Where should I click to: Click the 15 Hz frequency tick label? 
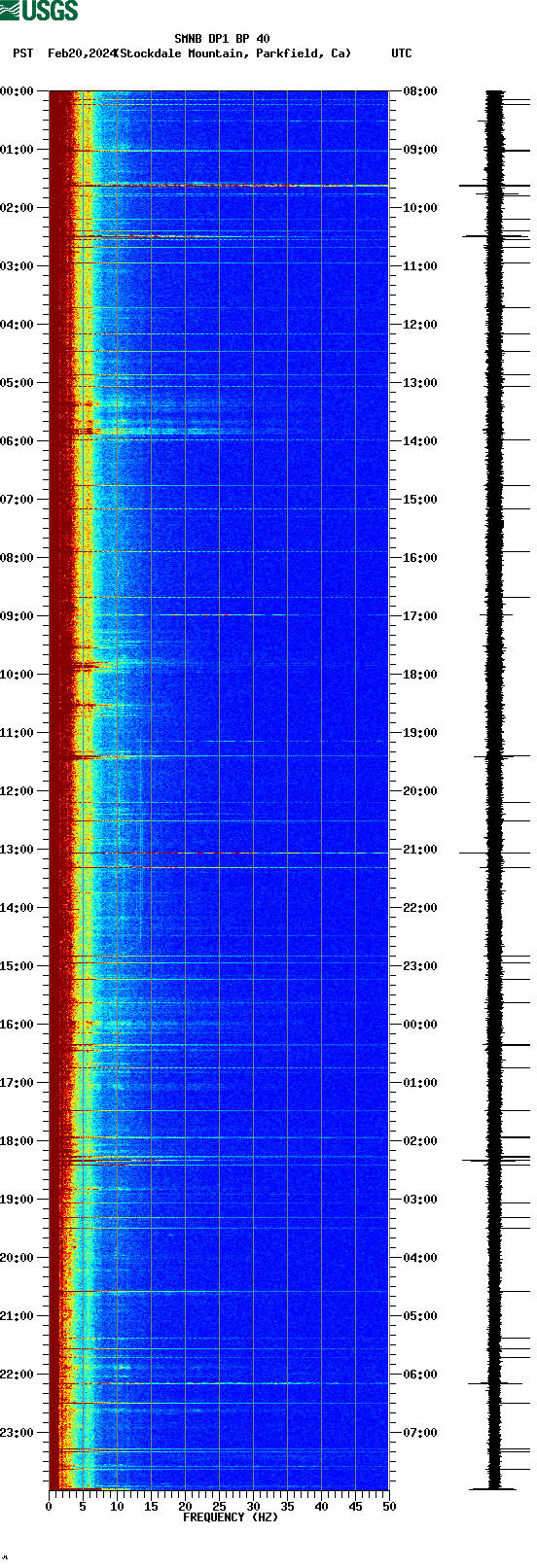click(151, 1507)
